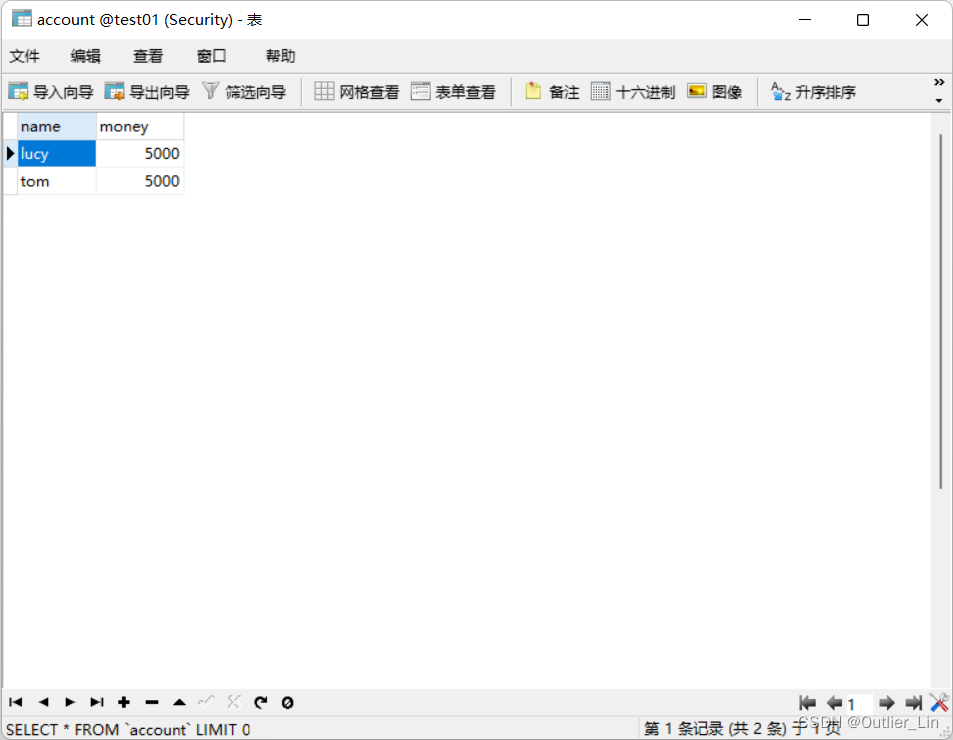Go to the next page
Viewport: 953px width, 740px height.
click(x=887, y=703)
